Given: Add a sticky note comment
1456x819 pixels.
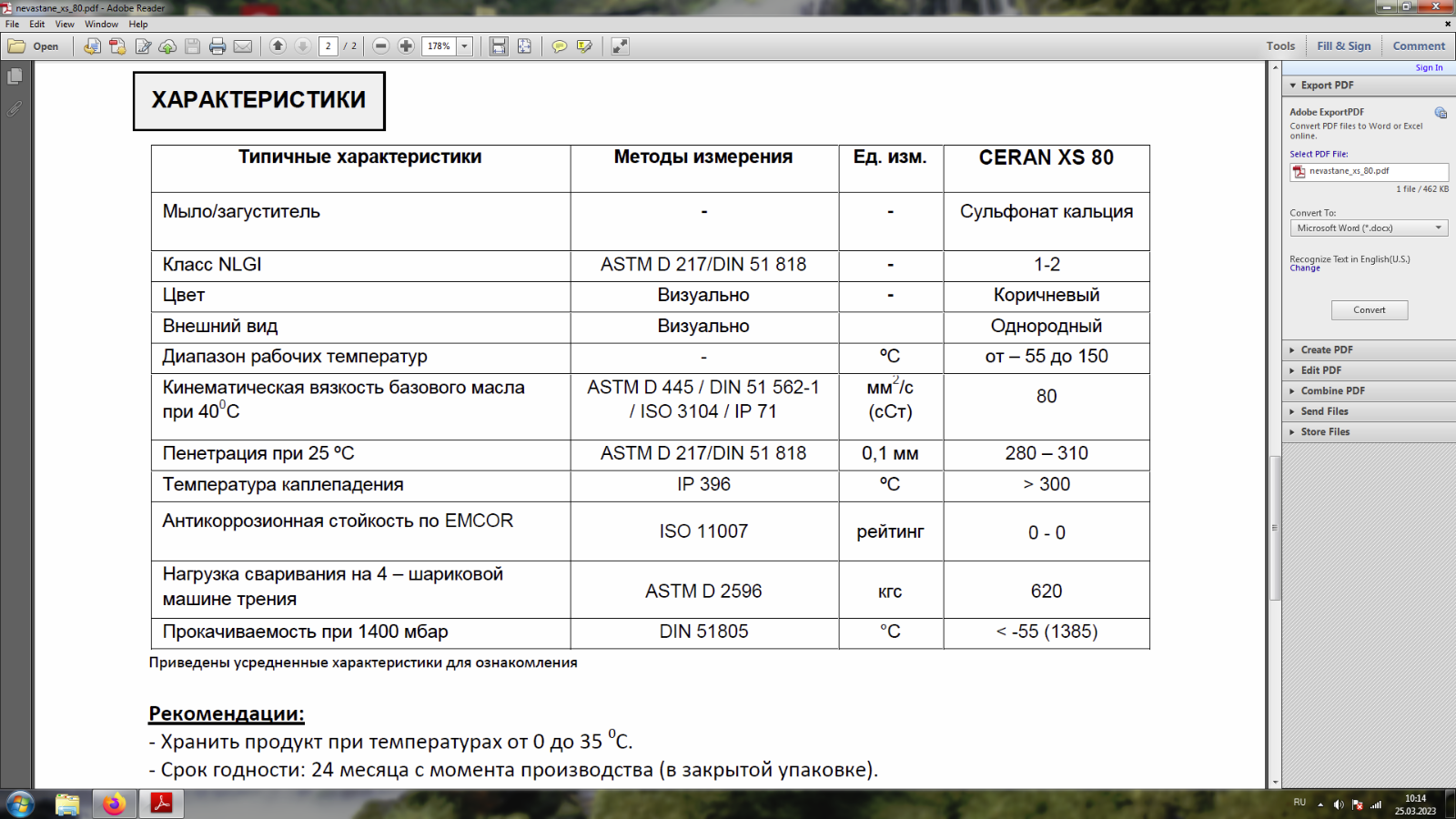Looking at the screenshot, I should [x=560, y=46].
